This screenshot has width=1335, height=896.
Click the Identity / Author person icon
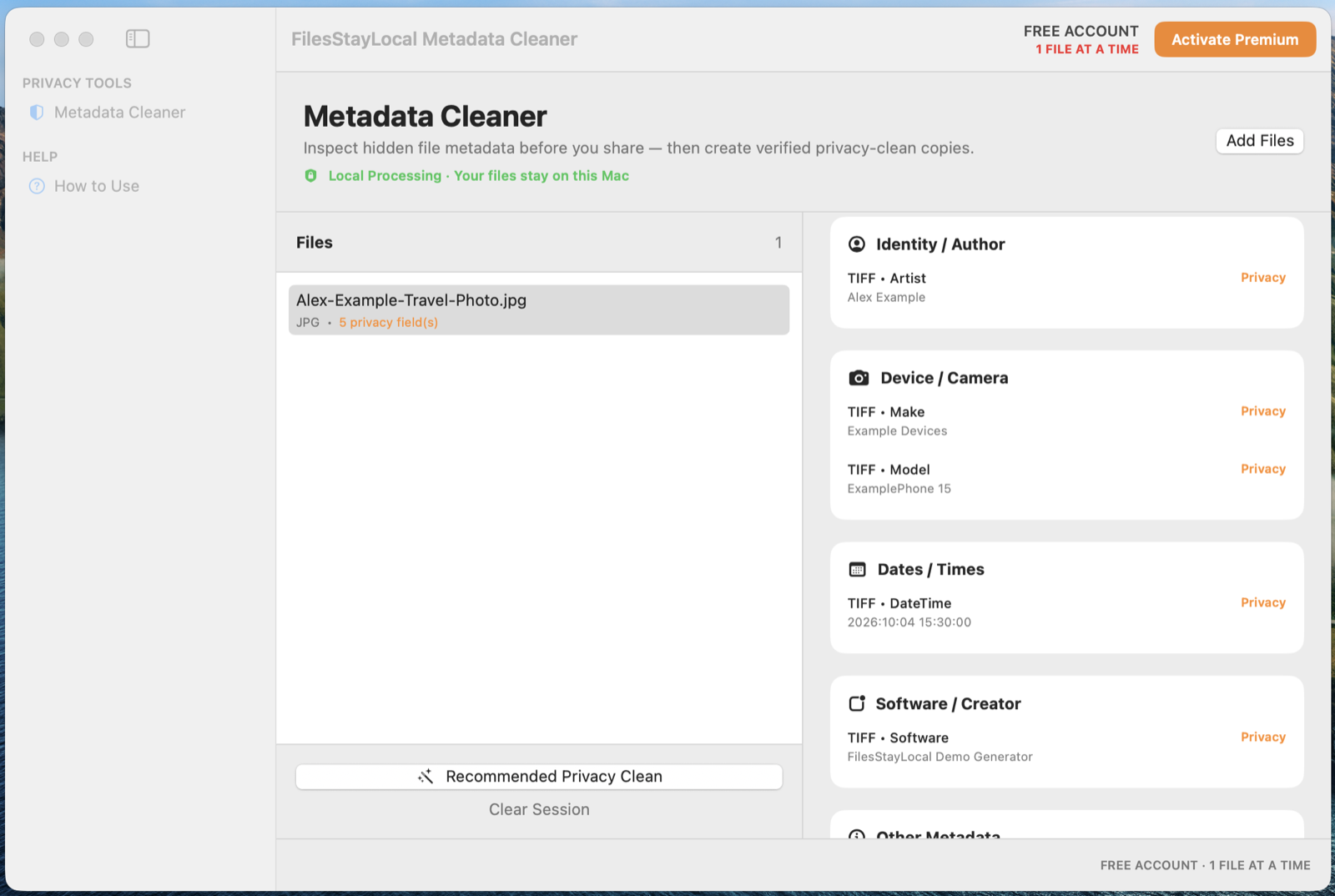coord(857,244)
